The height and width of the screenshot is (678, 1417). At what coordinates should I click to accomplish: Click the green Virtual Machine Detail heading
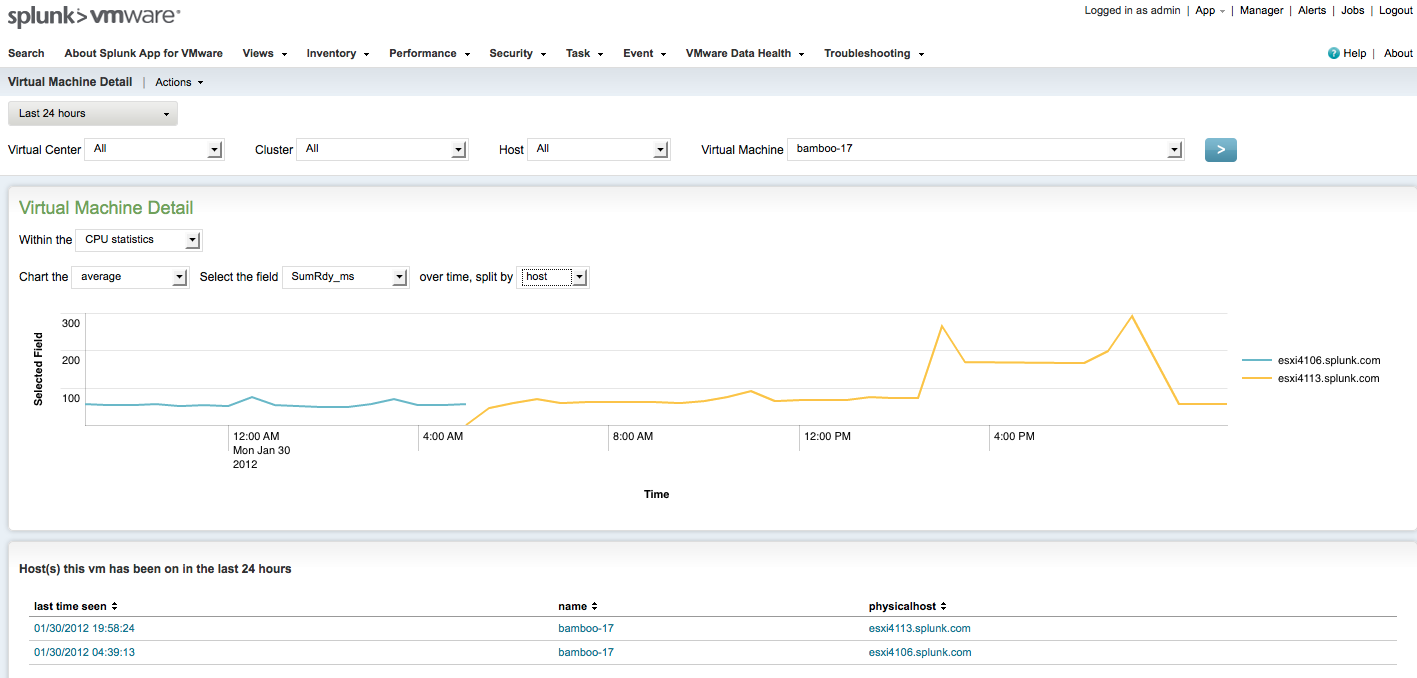tap(106, 208)
